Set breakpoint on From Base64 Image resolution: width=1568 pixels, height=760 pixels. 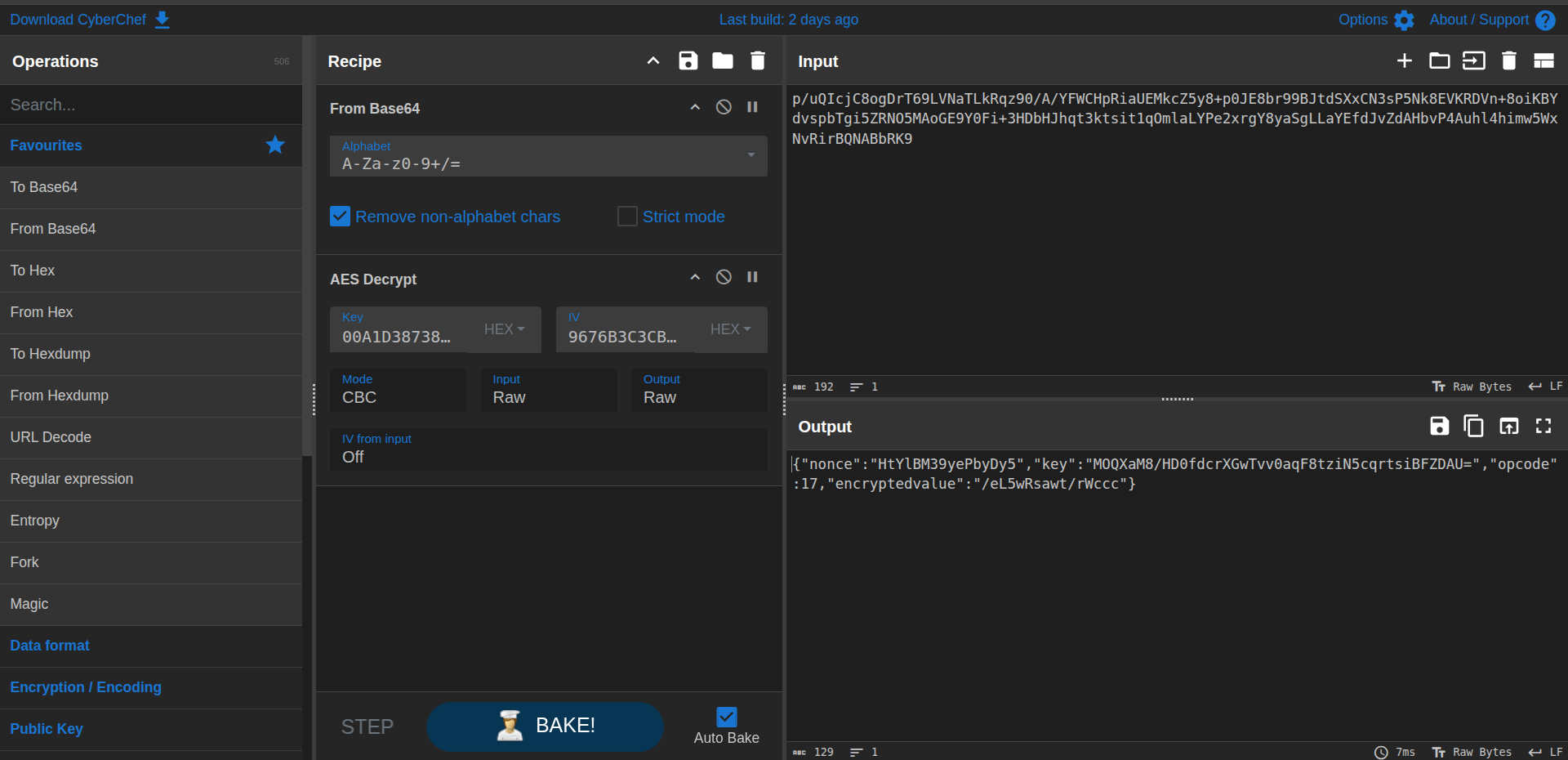(752, 107)
